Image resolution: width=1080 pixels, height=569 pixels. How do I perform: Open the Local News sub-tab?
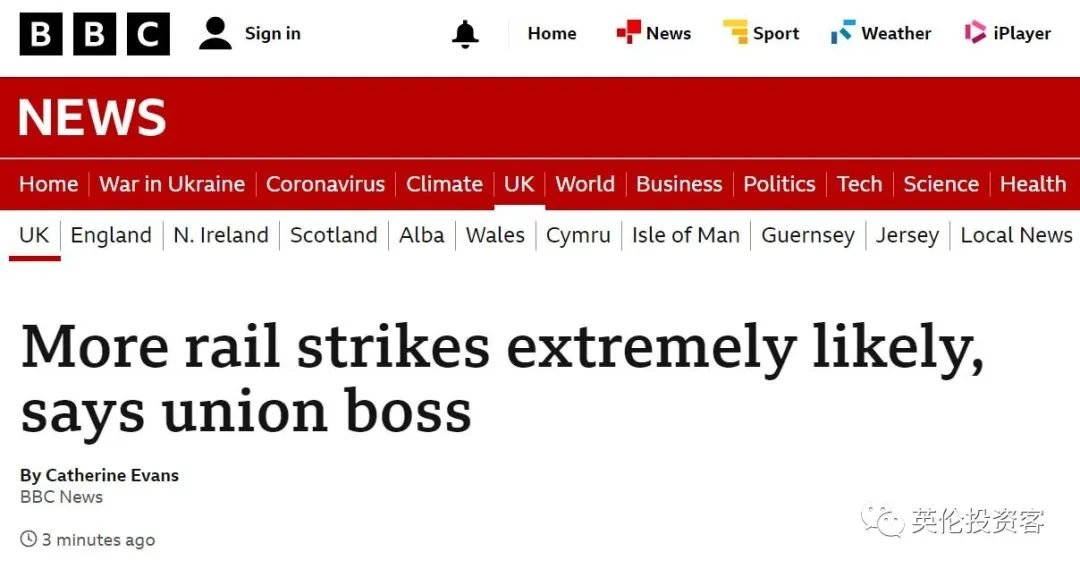(1017, 235)
